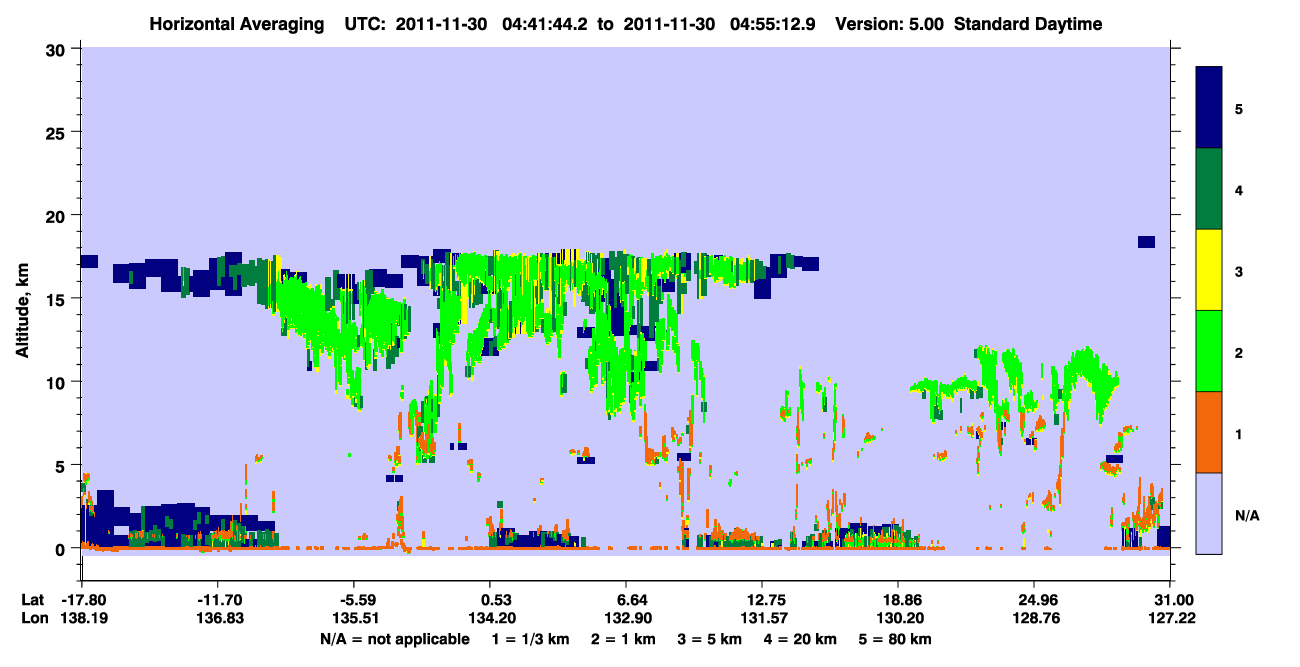This screenshot has height=667, width=1300.
Task: Click the longitude value 136.83
Action: [x=220, y=619]
